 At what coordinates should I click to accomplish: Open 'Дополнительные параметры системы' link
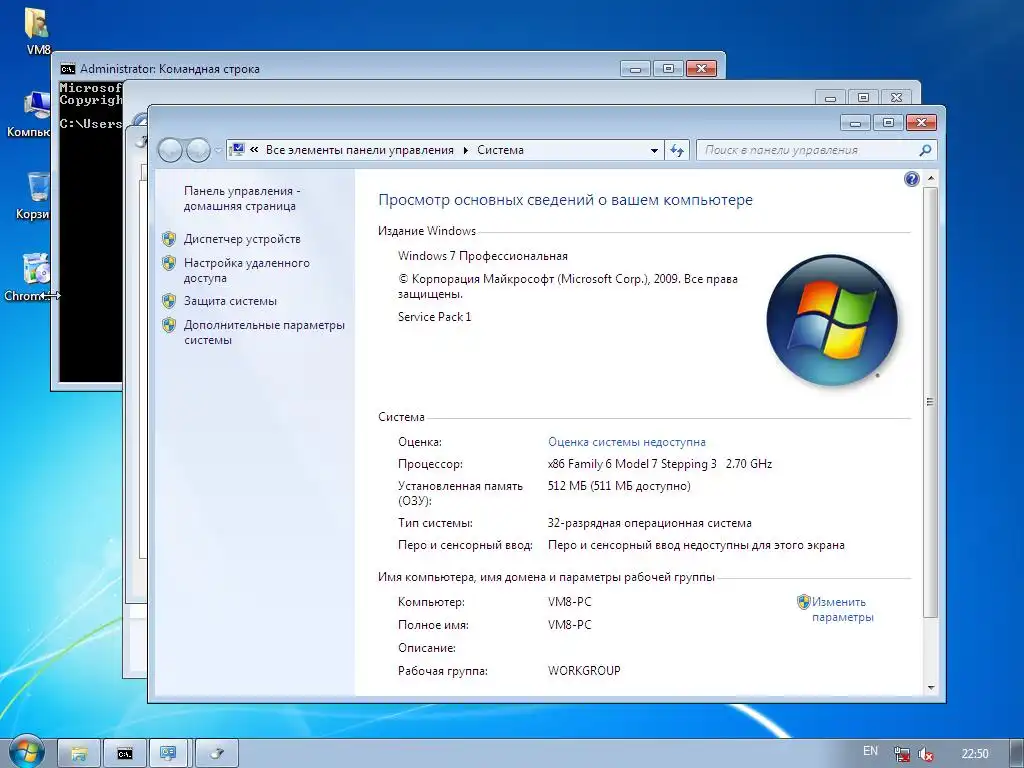(x=264, y=332)
